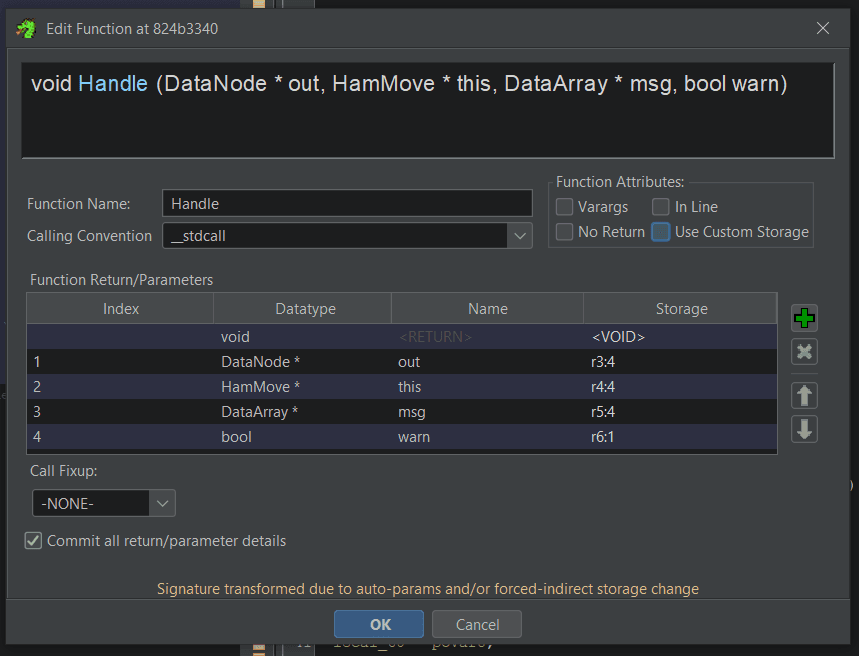Click the Name column header
Viewport: 859px width, 656px height.
pos(488,309)
